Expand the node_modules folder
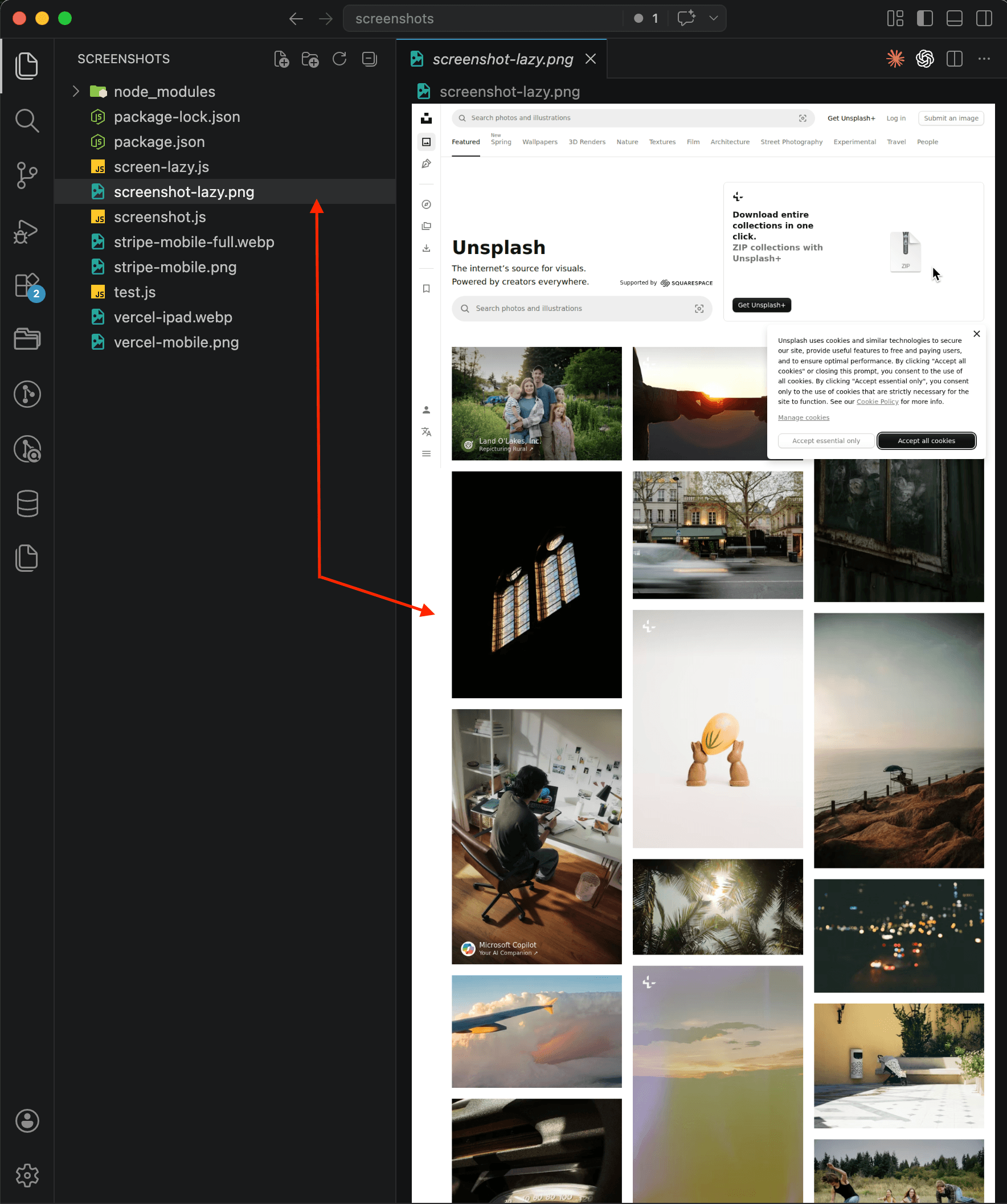Screen dimensions: 1007x1204 click(x=75, y=91)
